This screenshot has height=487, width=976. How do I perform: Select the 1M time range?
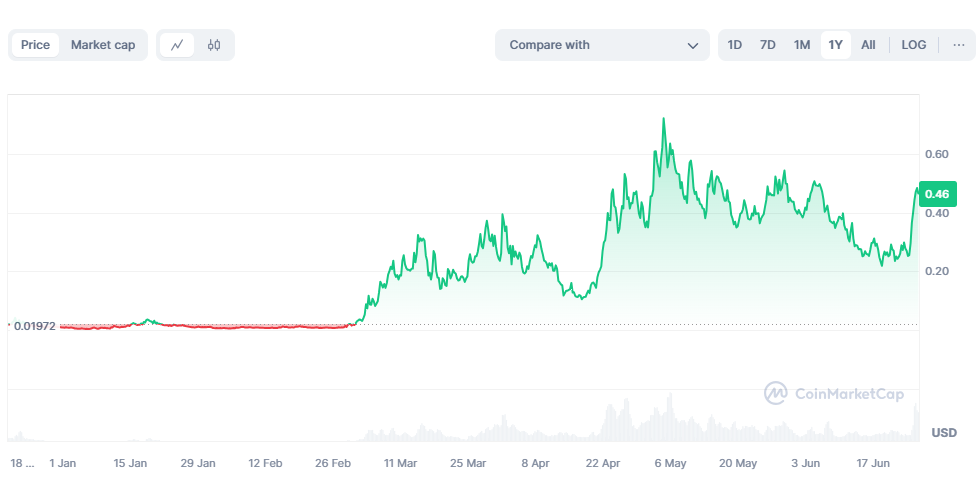coord(802,45)
